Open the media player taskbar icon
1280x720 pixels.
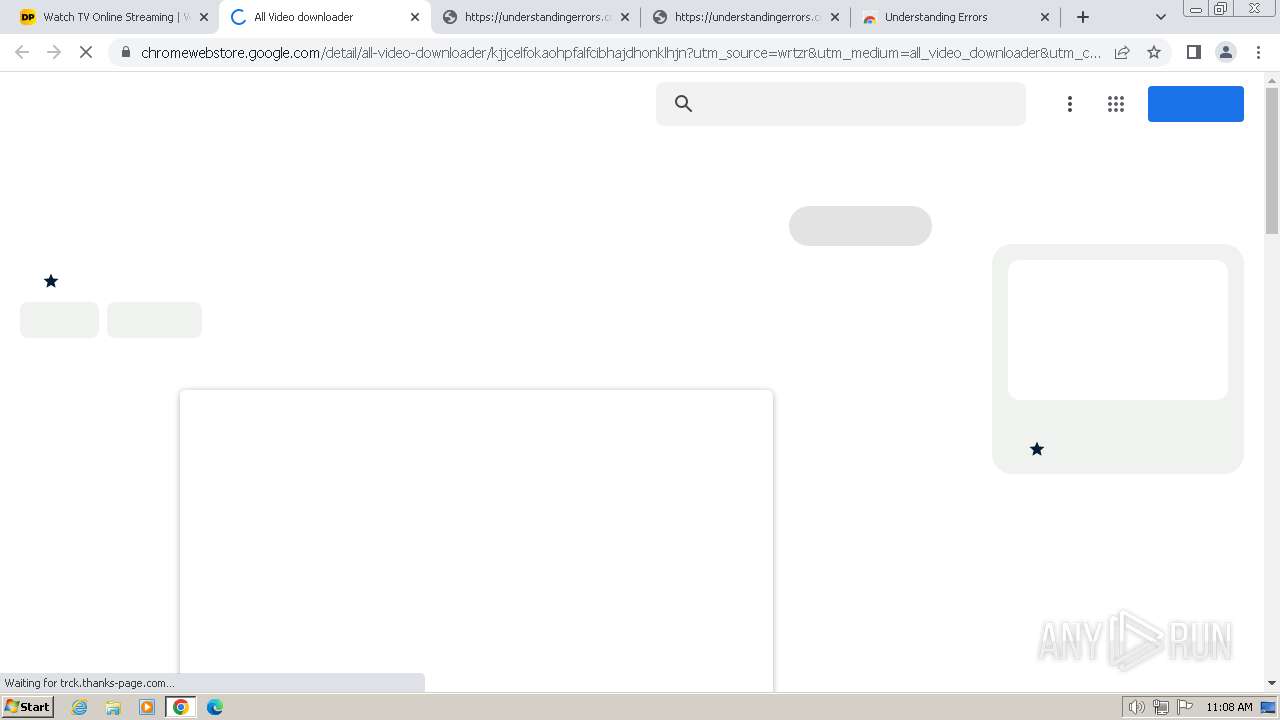click(147, 707)
